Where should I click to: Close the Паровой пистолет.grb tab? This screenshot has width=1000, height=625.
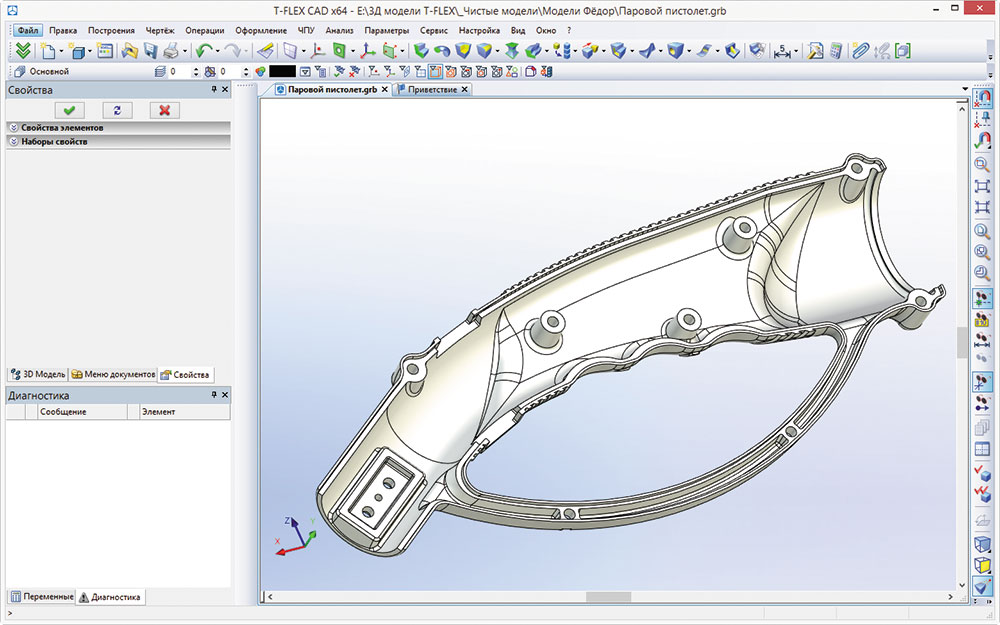click(385, 89)
